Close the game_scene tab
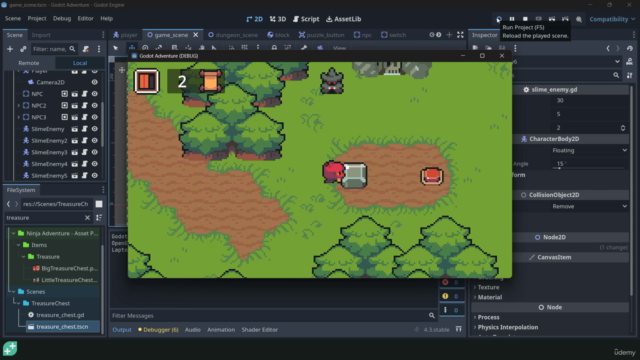640x360 pixels. (196, 35)
